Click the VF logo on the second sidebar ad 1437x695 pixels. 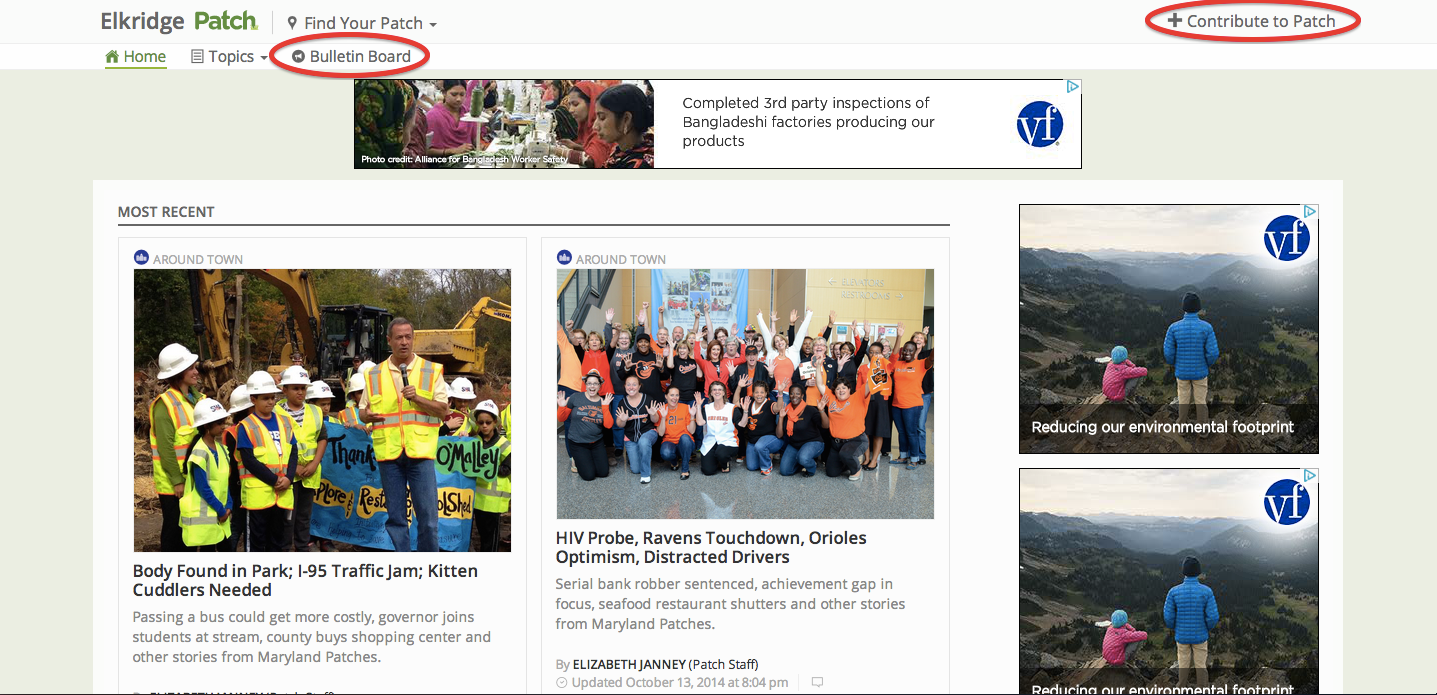click(x=1287, y=502)
